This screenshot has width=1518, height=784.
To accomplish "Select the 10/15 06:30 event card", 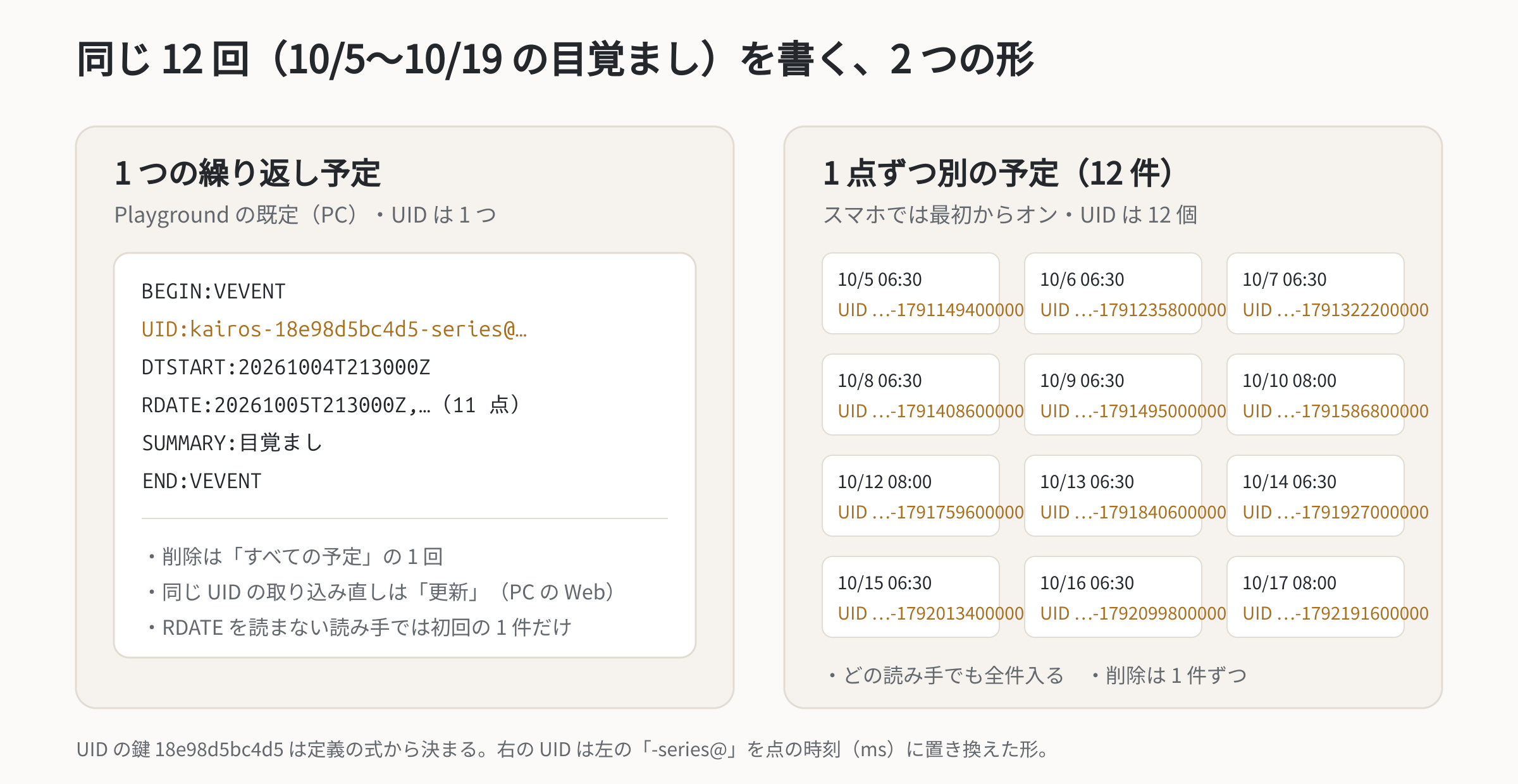I will point(911,597).
